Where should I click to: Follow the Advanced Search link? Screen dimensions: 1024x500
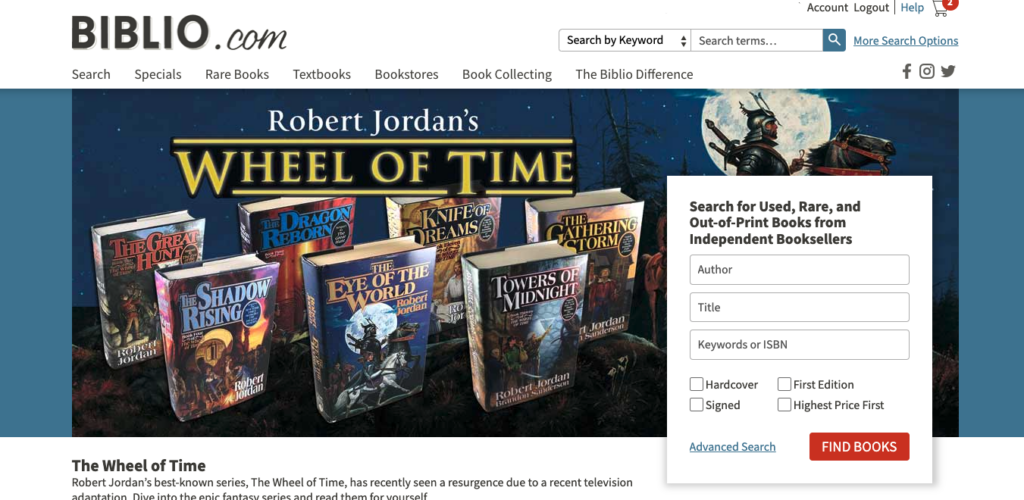point(732,447)
